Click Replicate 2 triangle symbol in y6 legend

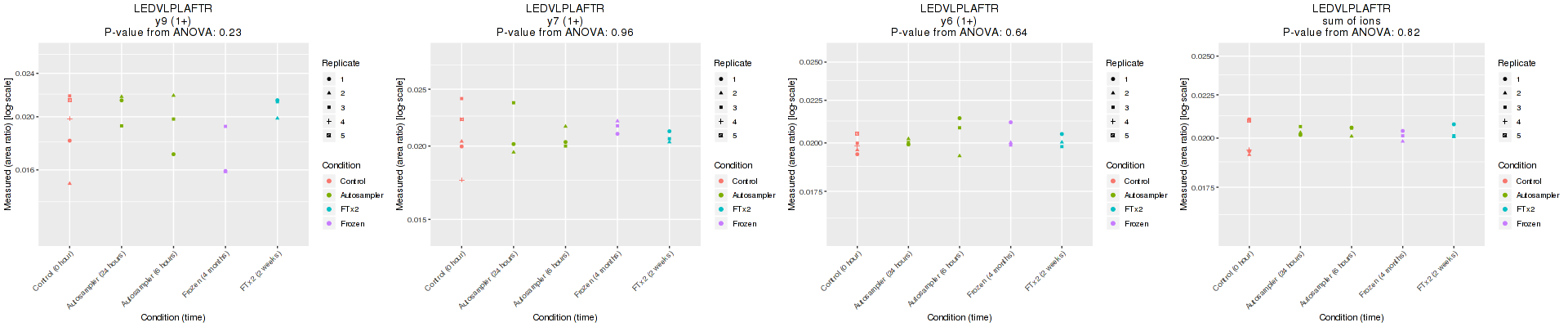[x=1113, y=93]
